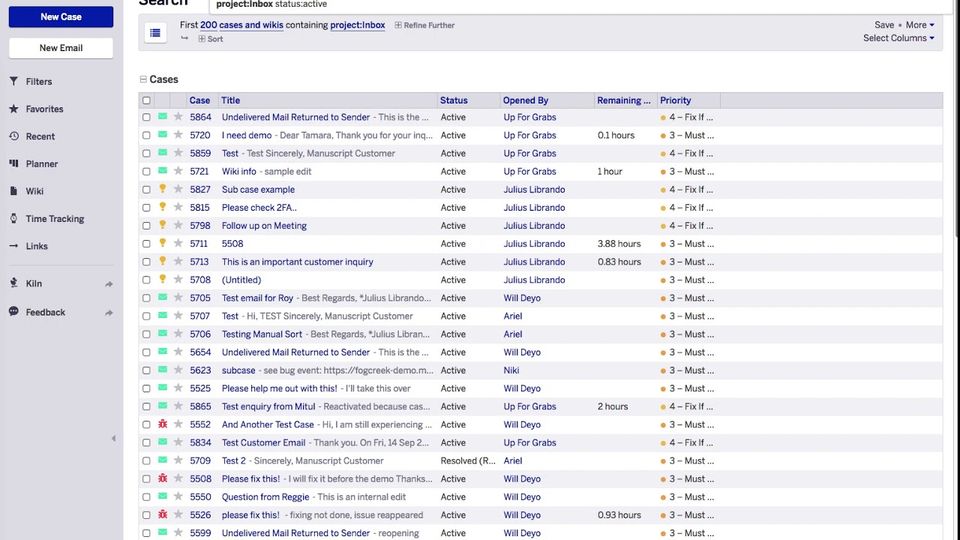Collapse the Cases section
The image size is (960, 540).
143,80
